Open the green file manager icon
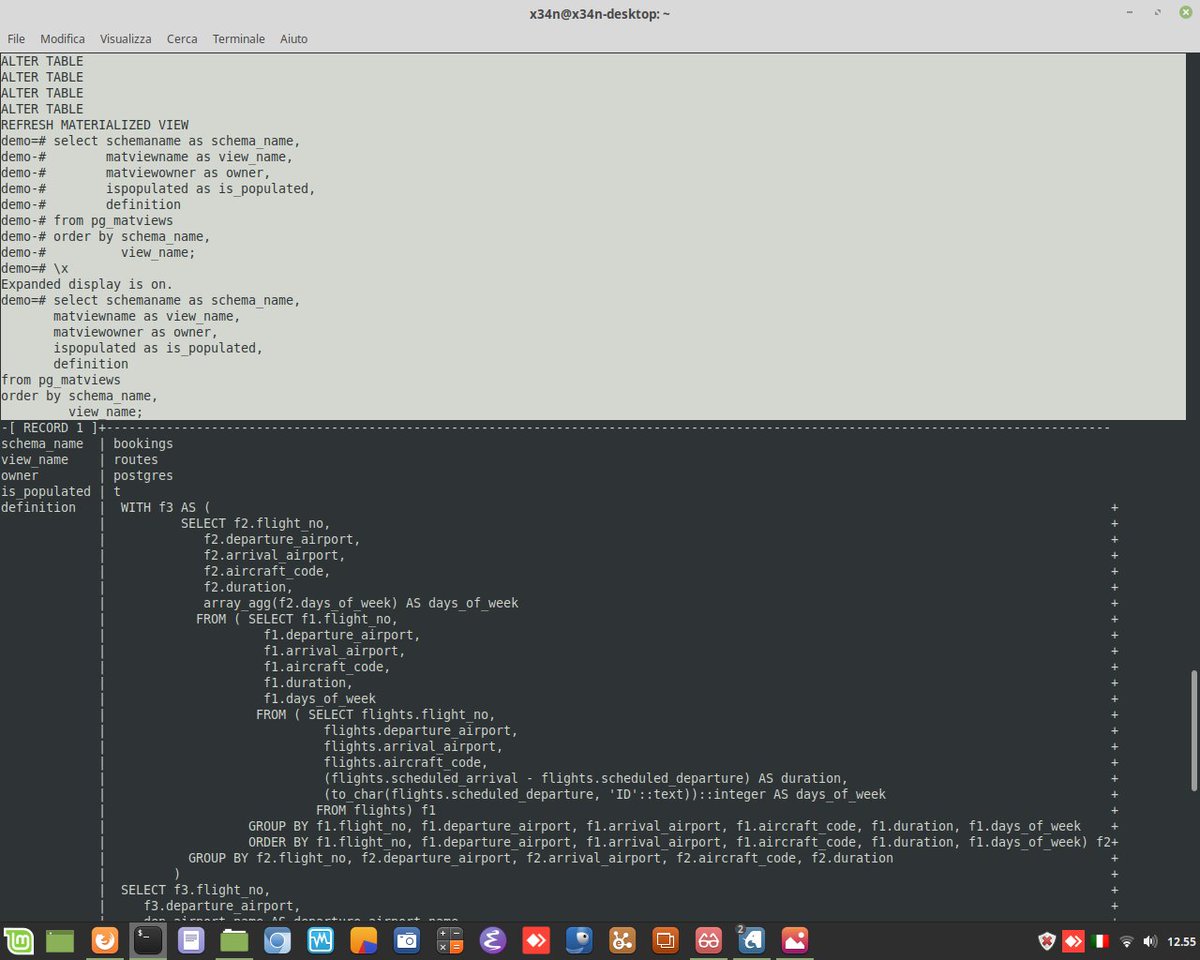1200x960 pixels. tap(234, 940)
